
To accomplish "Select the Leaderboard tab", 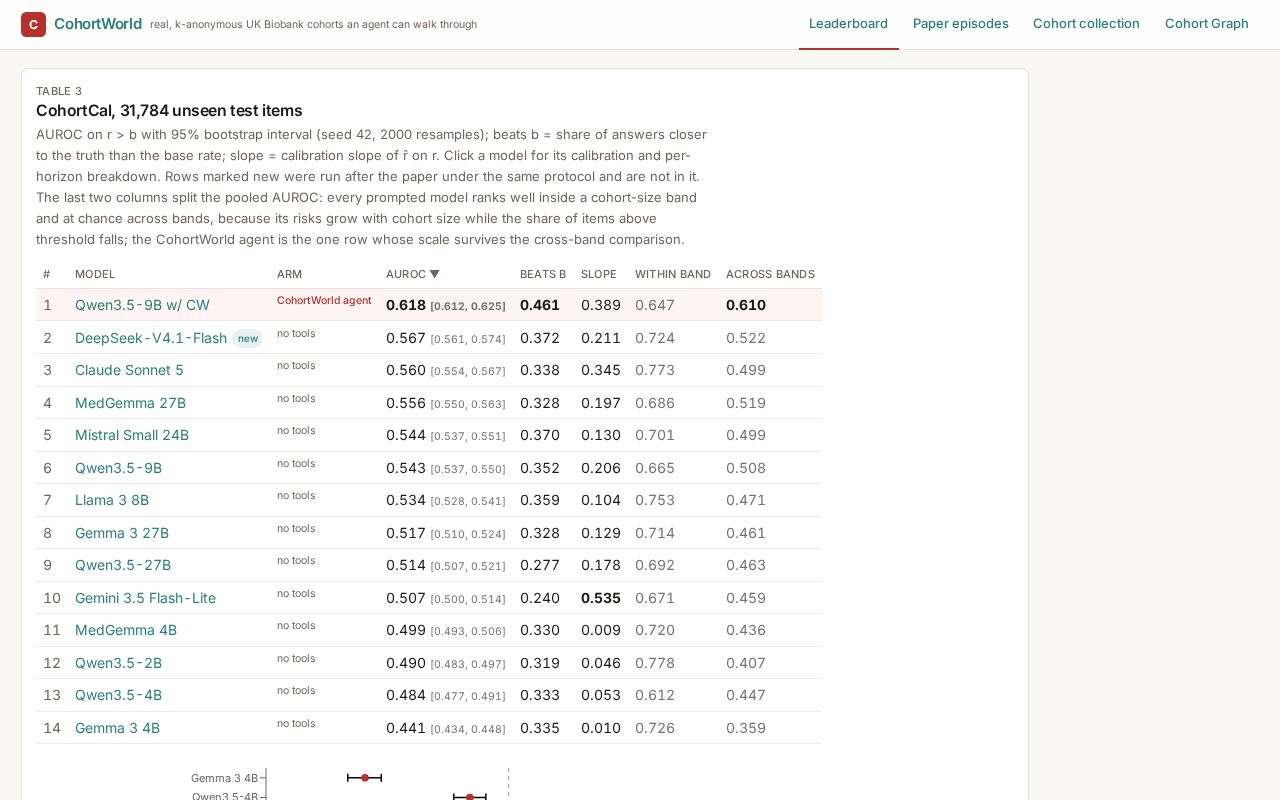I will pos(848,24).
